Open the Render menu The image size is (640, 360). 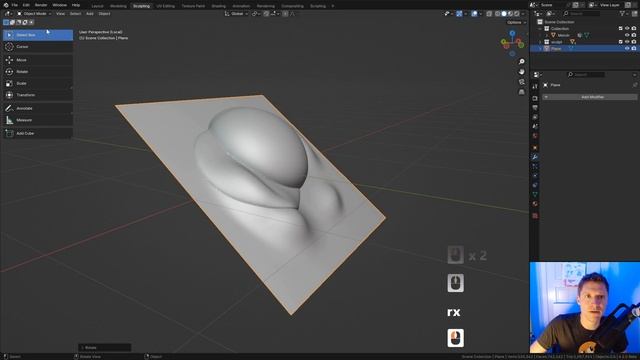41,5
